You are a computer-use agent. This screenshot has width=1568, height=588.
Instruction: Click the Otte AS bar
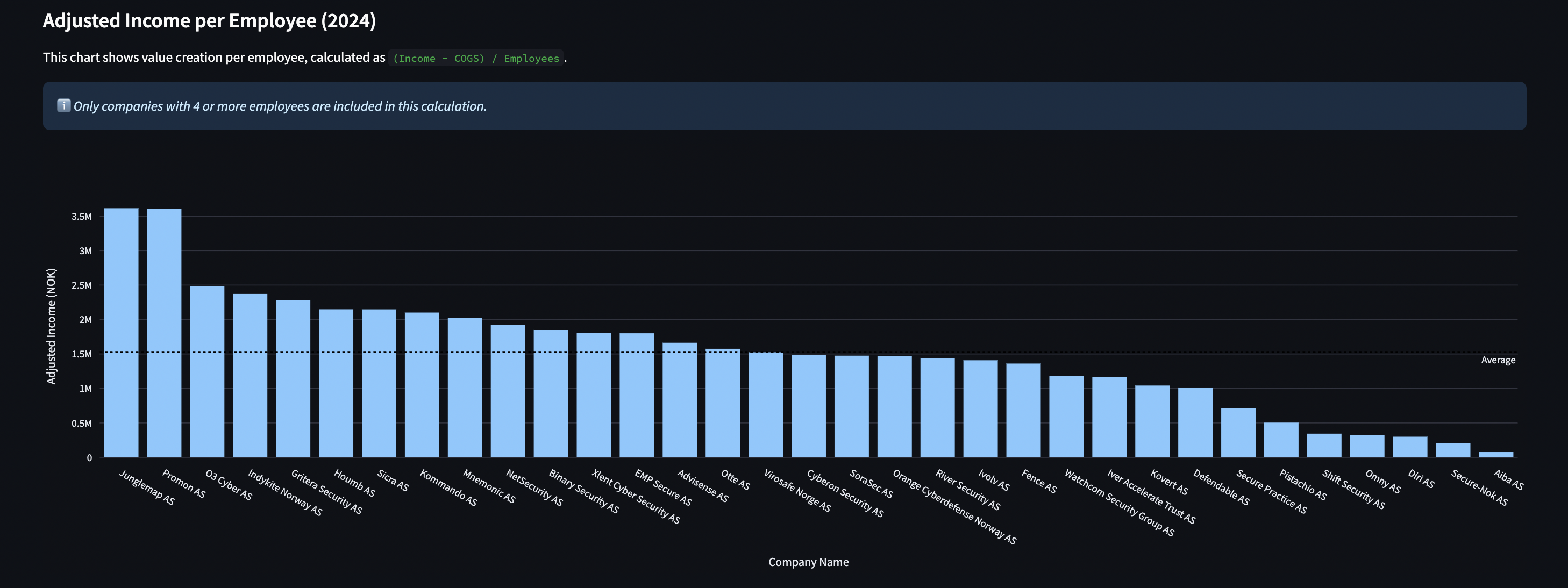tap(723, 403)
